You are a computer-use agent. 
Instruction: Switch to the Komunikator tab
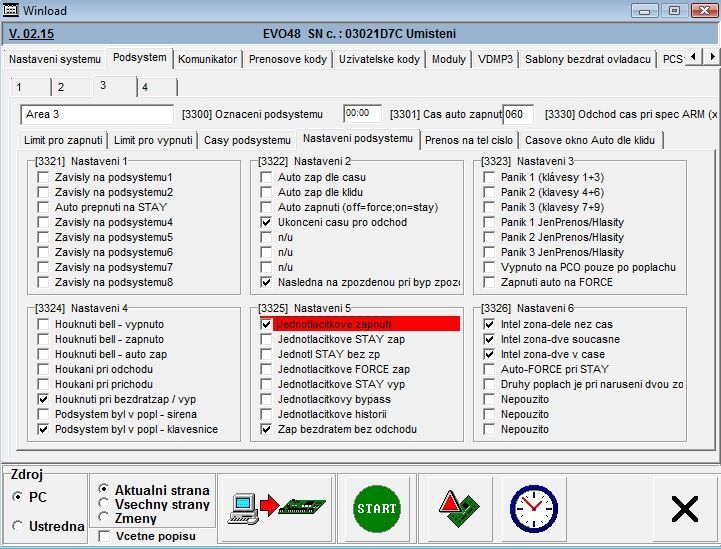207,60
